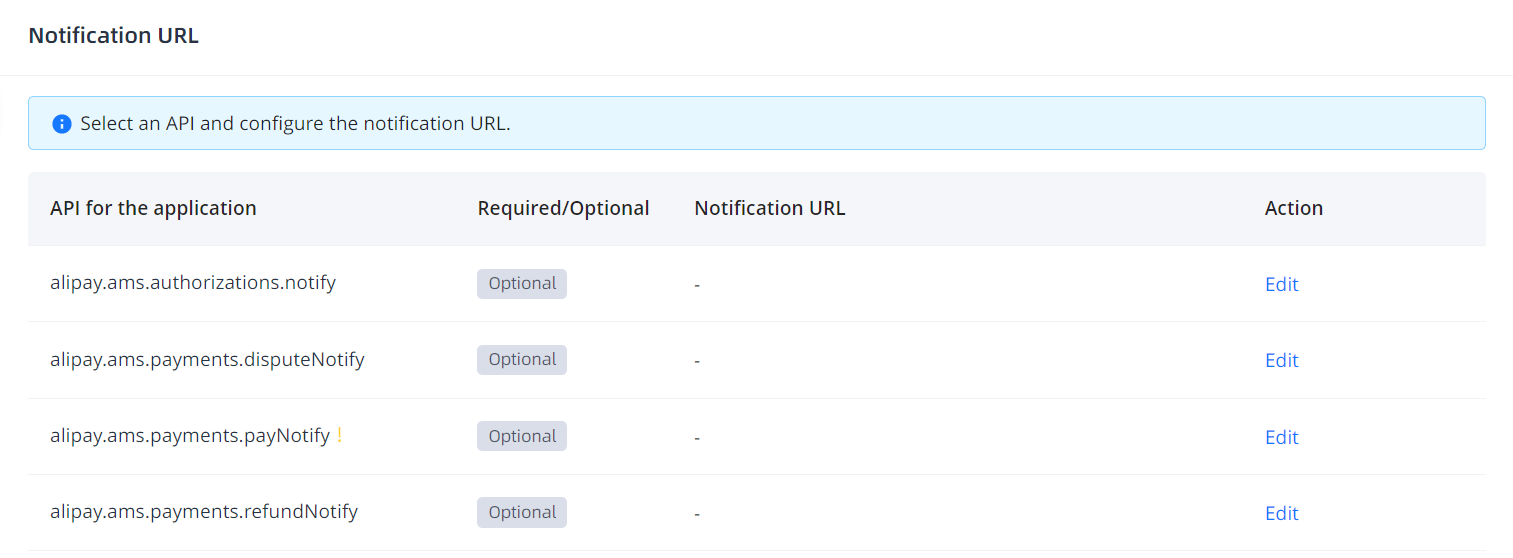Select the alipay.ams.authorizations.notify API name
Image resolution: width=1513 pixels, height=558 pixels.
click(x=193, y=283)
